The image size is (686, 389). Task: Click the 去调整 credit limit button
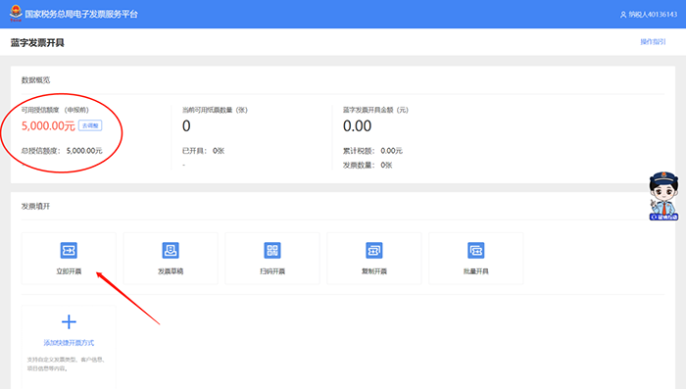point(90,126)
